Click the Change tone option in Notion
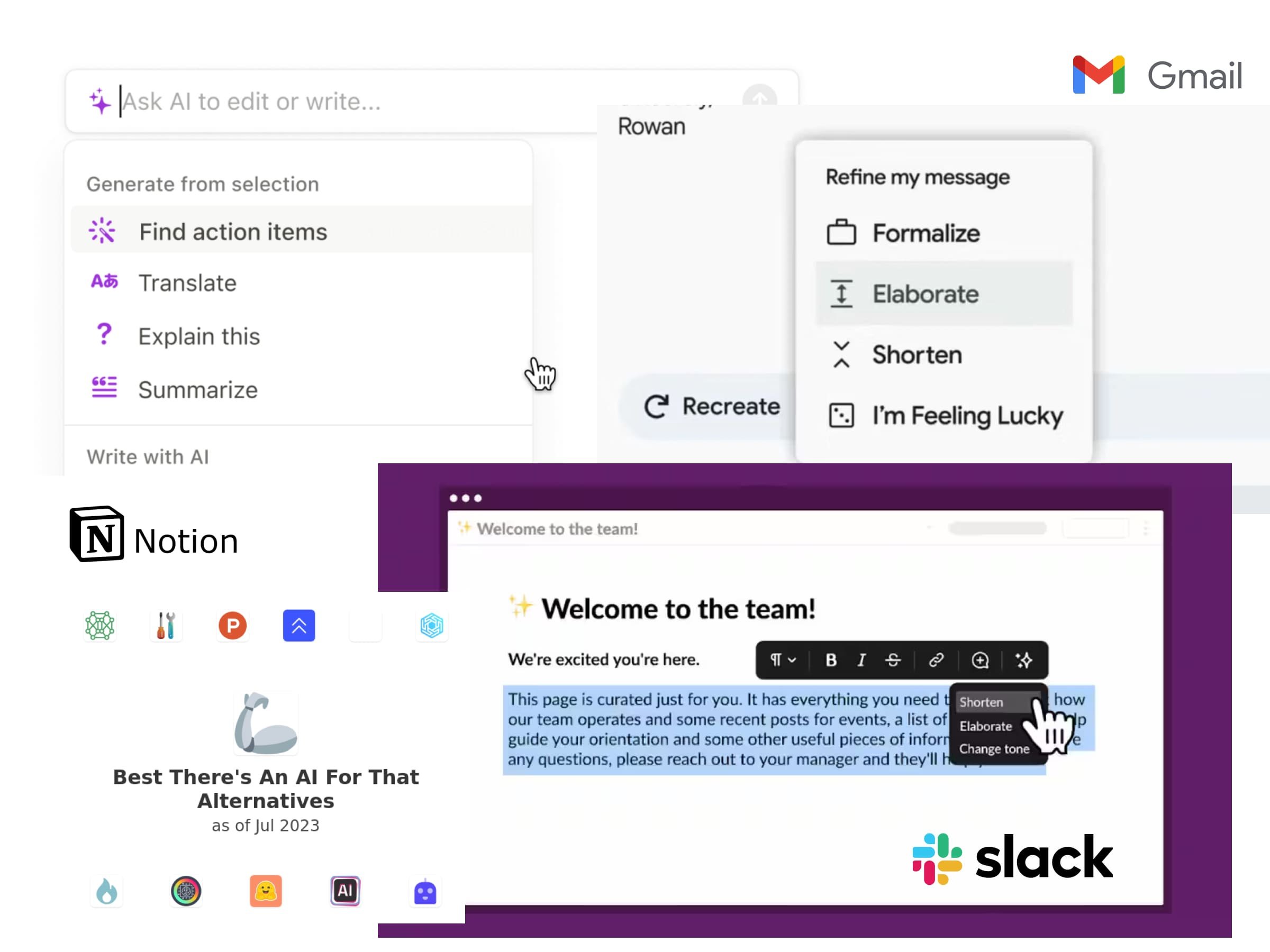 [993, 748]
